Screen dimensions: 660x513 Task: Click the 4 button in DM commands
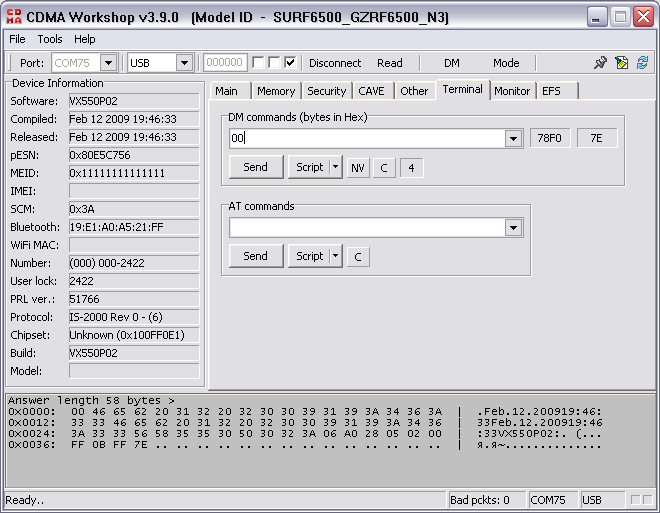(411, 168)
